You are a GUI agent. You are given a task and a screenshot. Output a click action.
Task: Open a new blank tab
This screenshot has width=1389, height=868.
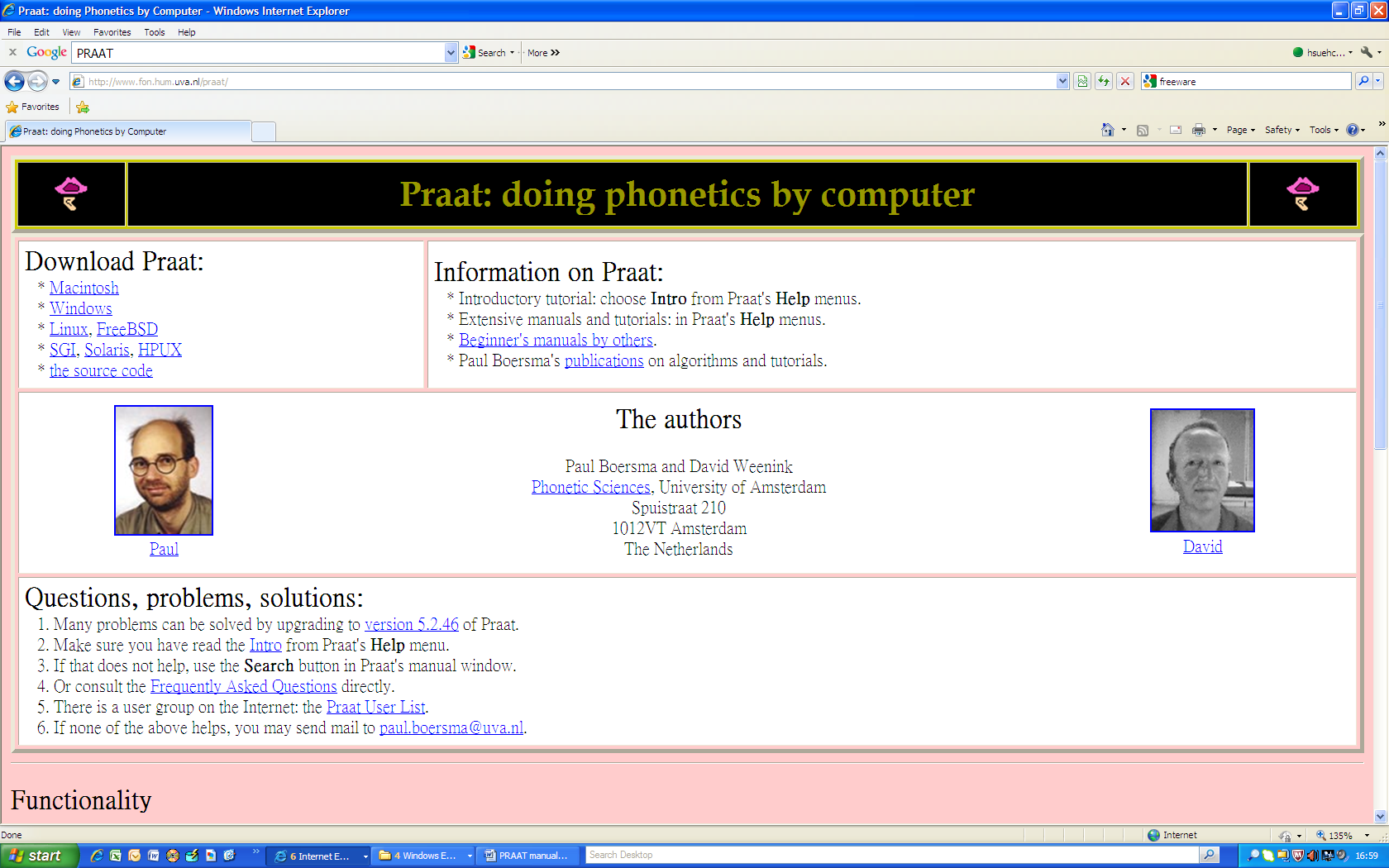pyautogui.click(x=264, y=131)
